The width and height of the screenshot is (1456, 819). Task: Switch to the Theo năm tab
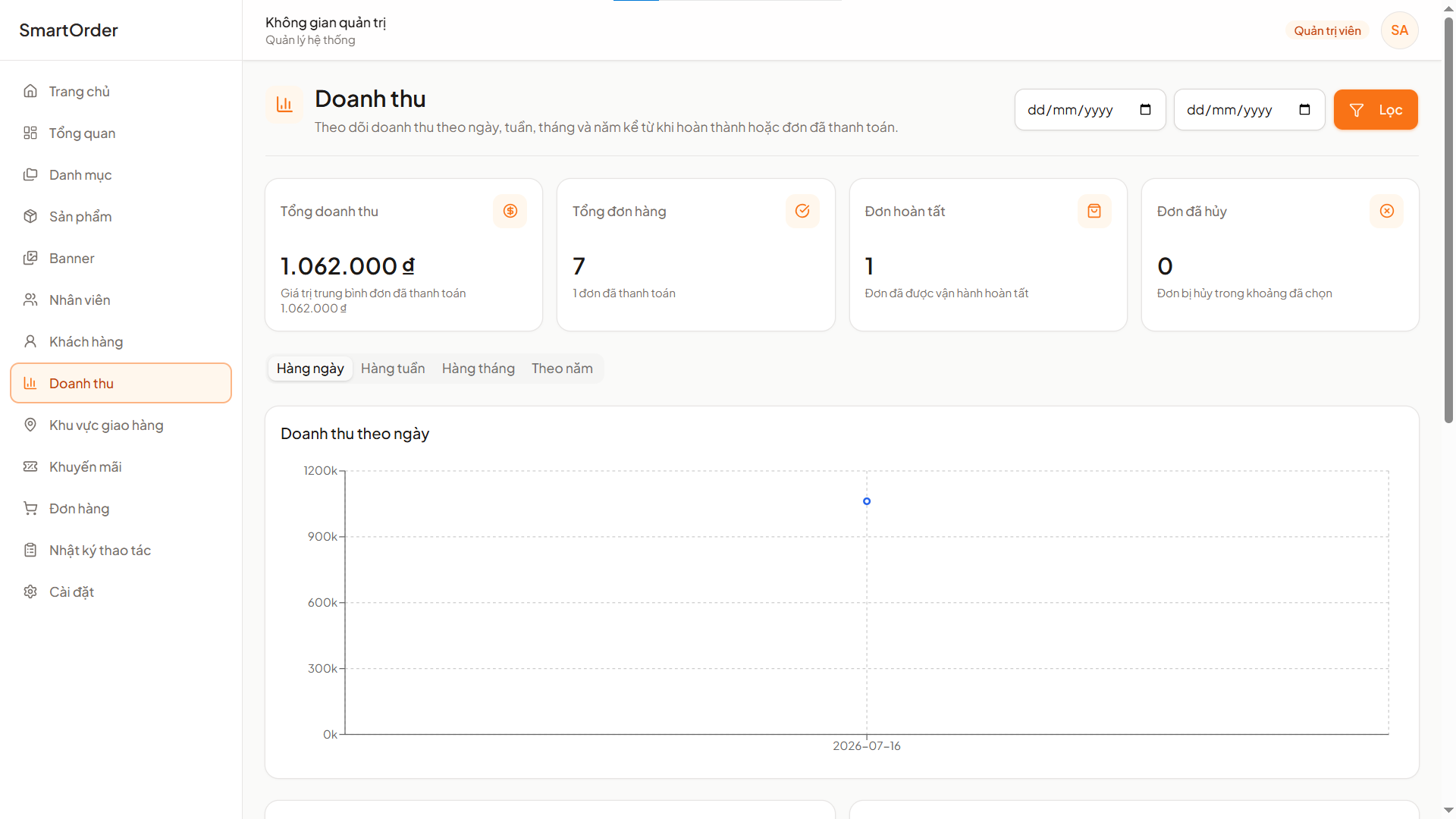click(562, 369)
